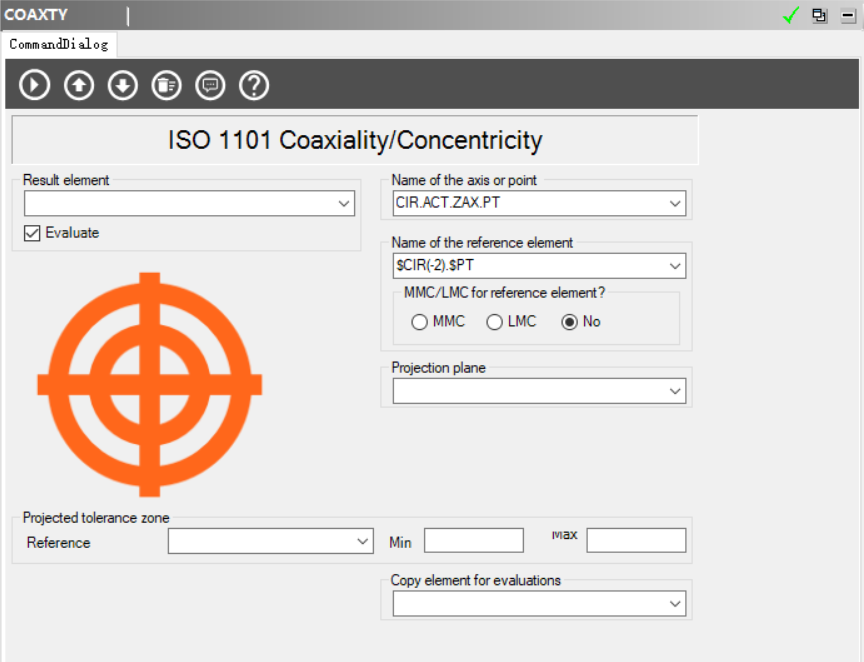The image size is (864, 662).
Task: Toggle the Evaluate checkbox
Action: 33,233
